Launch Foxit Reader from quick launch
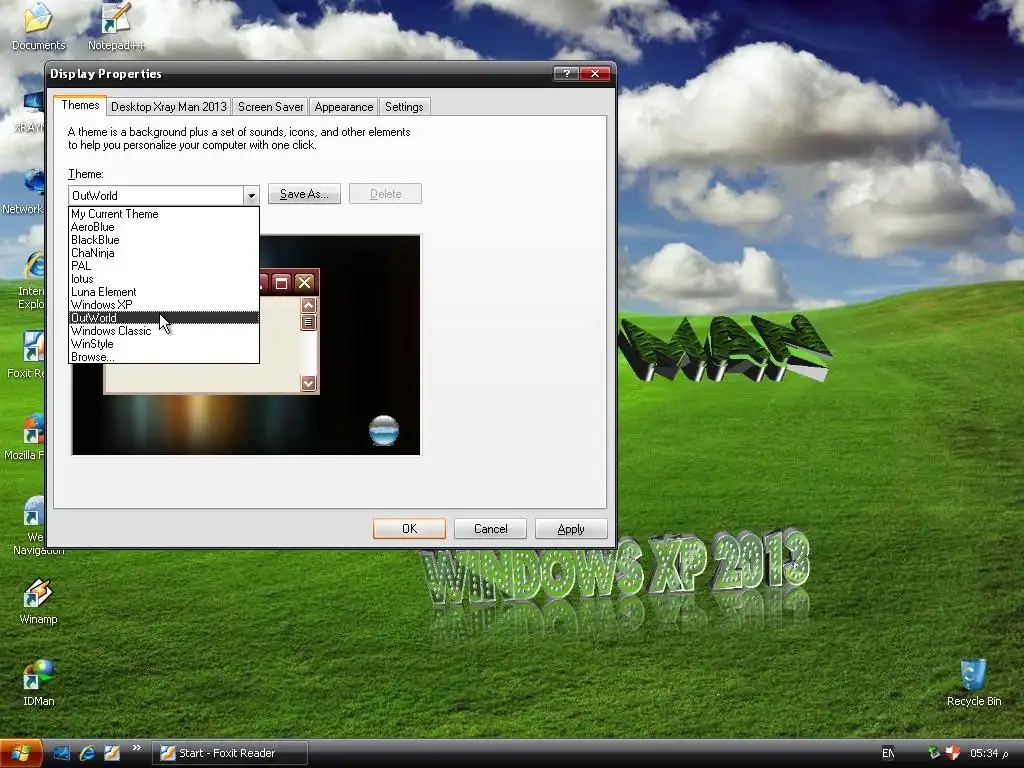This screenshot has height=768, width=1024. 112,753
